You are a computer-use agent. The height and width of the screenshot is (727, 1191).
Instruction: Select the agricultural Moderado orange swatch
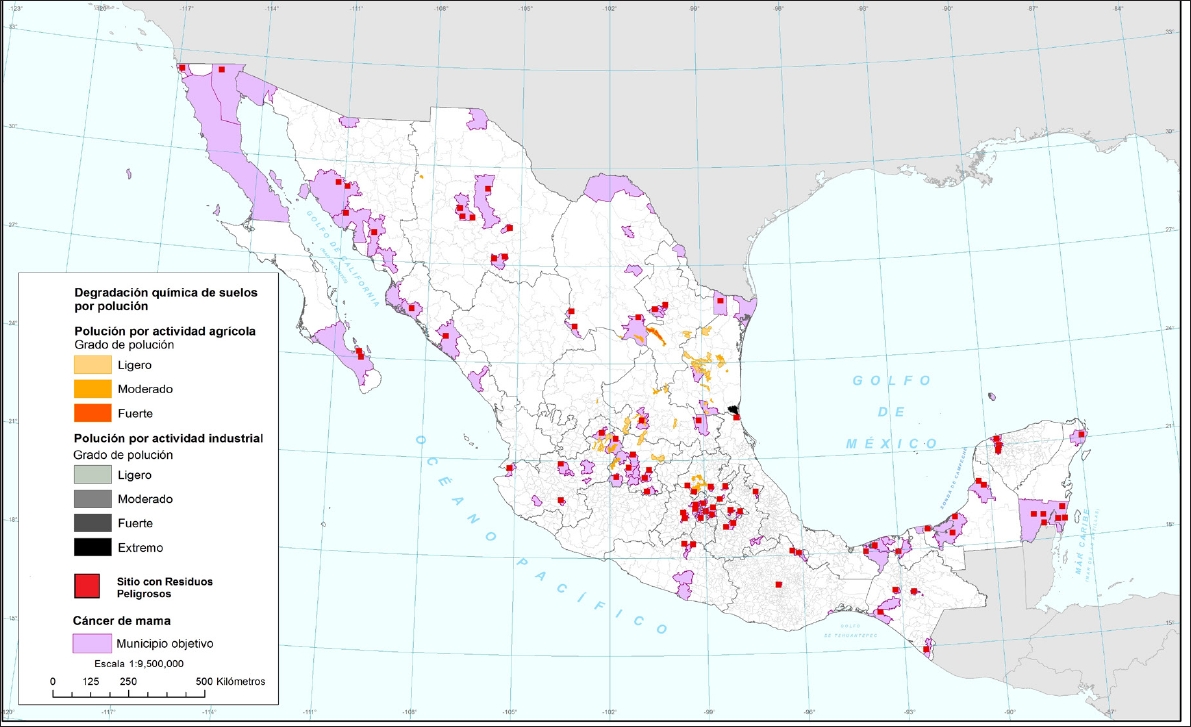[x=91, y=388]
